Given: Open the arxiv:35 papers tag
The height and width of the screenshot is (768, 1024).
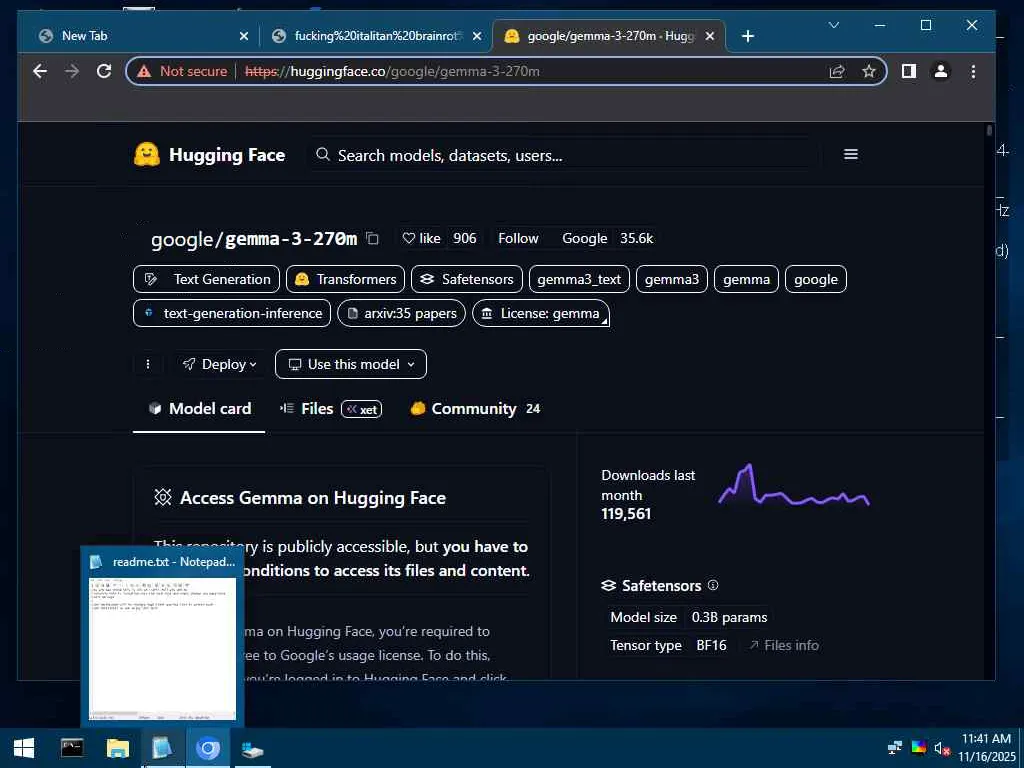Looking at the screenshot, I should click(402, 313).
